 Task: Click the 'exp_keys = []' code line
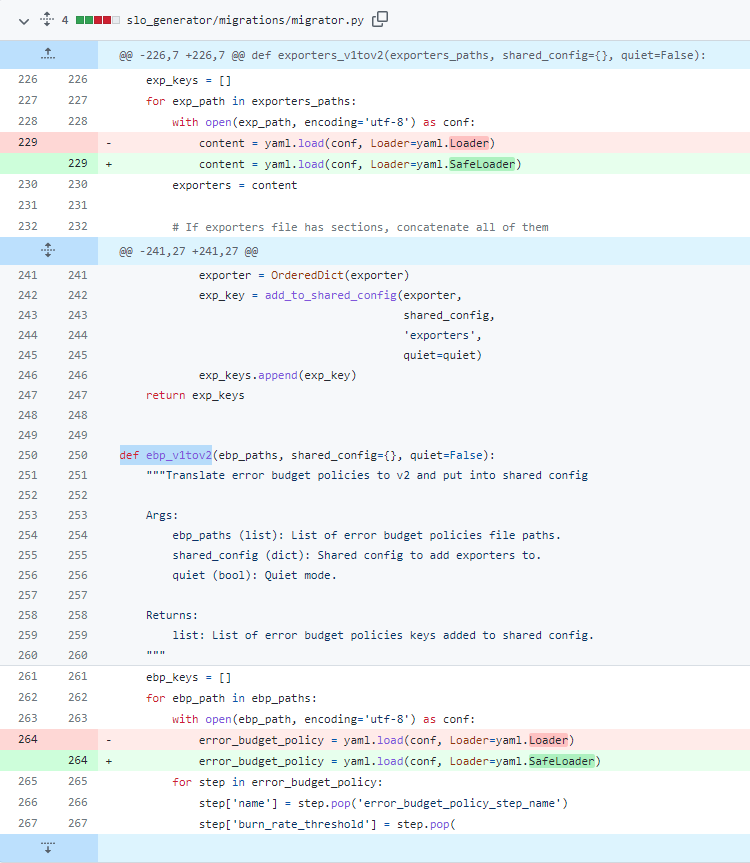pyautogui.click(x=188, y=80)
